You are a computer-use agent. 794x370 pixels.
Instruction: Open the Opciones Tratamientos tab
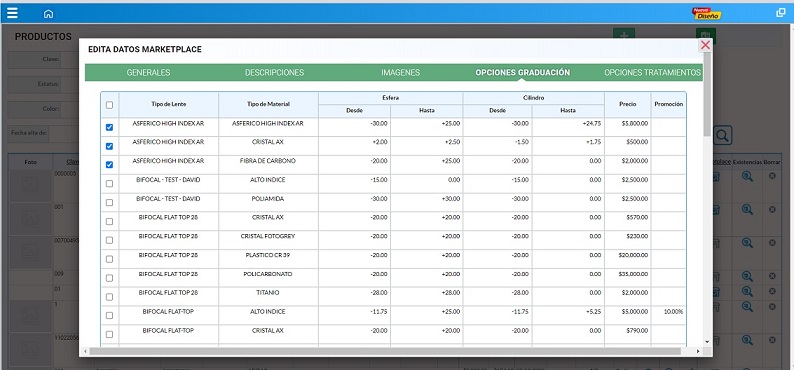tap(652, 72)
